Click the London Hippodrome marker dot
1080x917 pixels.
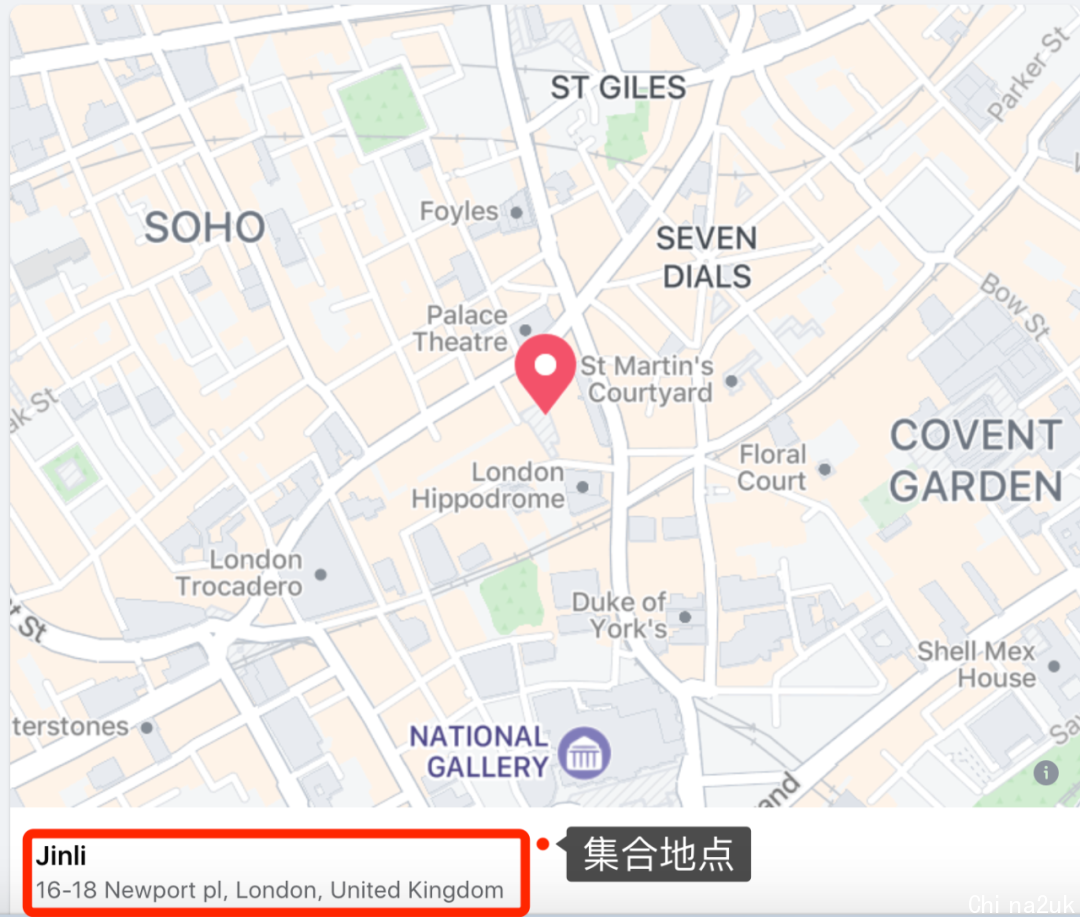pos(582,487)
